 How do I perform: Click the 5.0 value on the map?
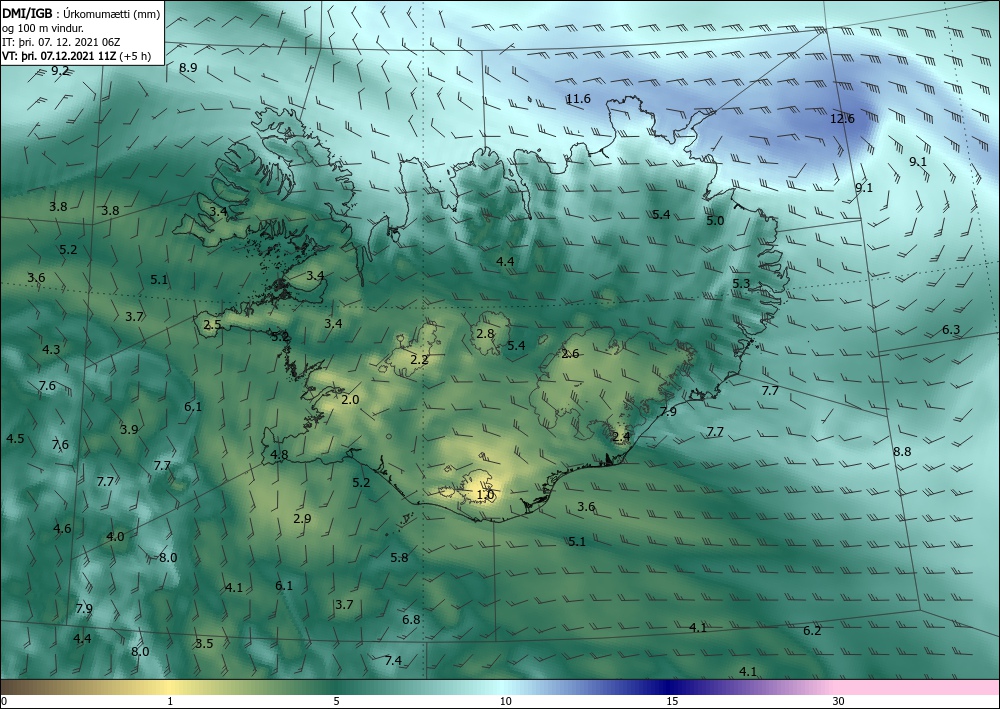(x=715, y=221)
